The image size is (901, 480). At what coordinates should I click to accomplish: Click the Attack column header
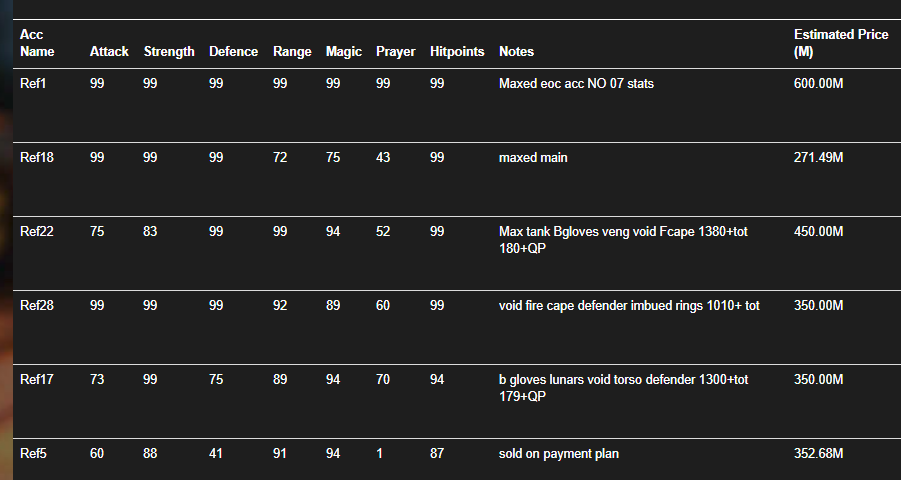pos(109,52)
